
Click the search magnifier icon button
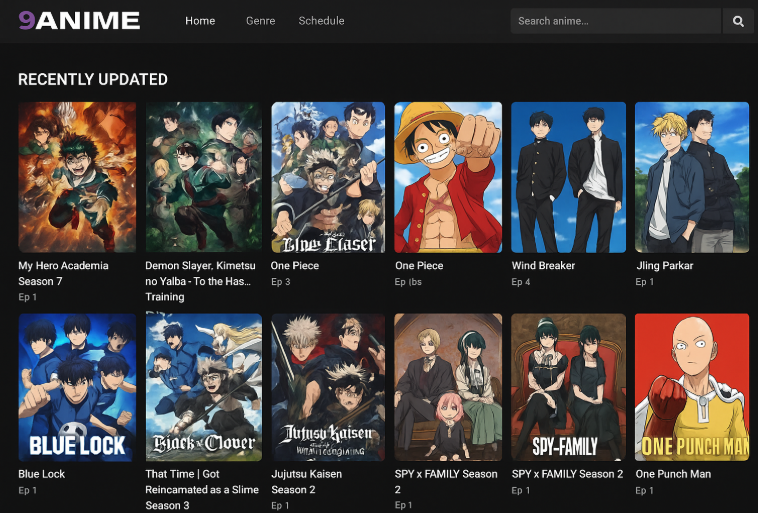[738, 21]
